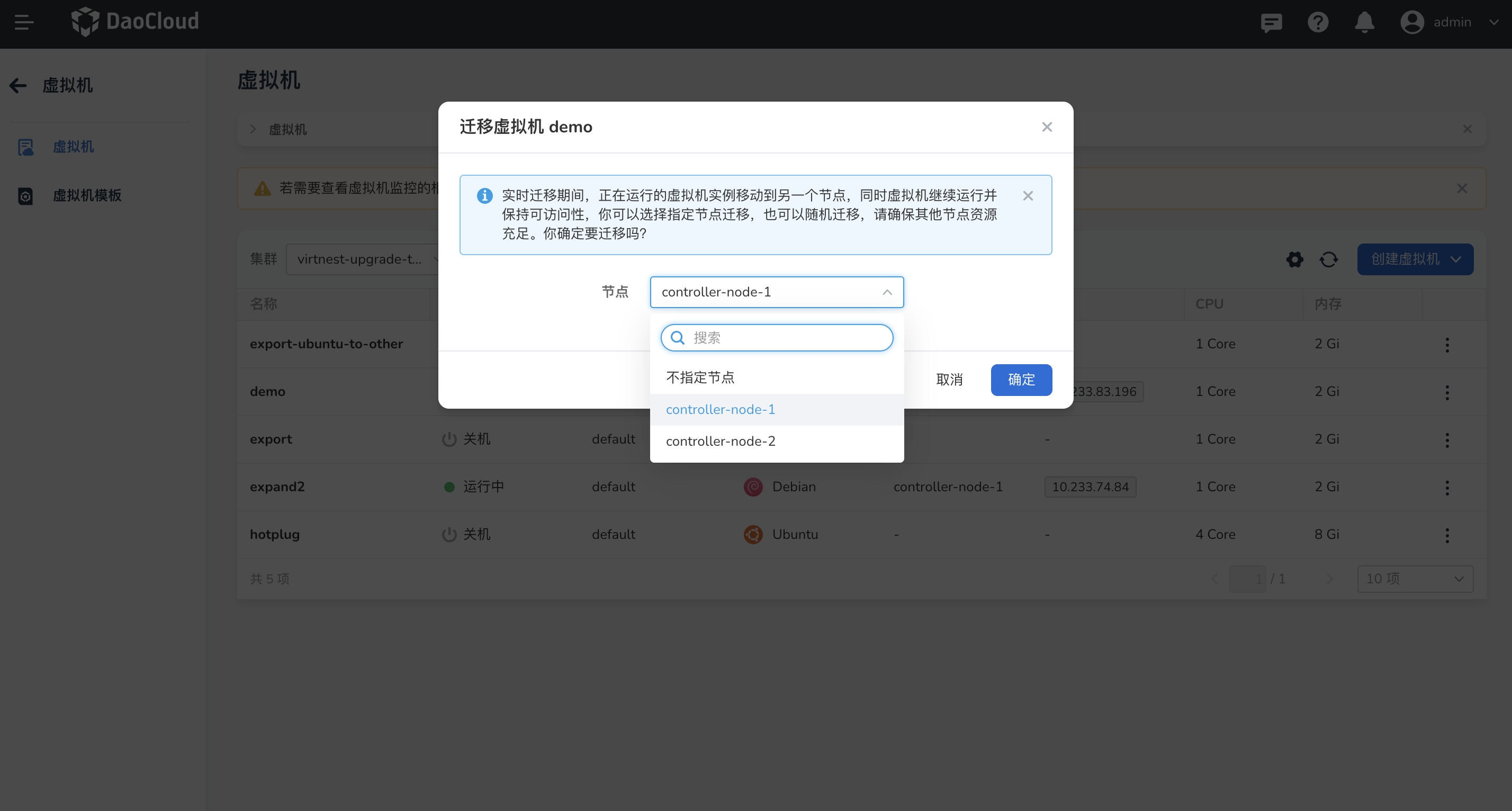Viewport: 1512px width, 811px height.
Task: Click the Debian OS icon for expand2
Action: [753, 486]
